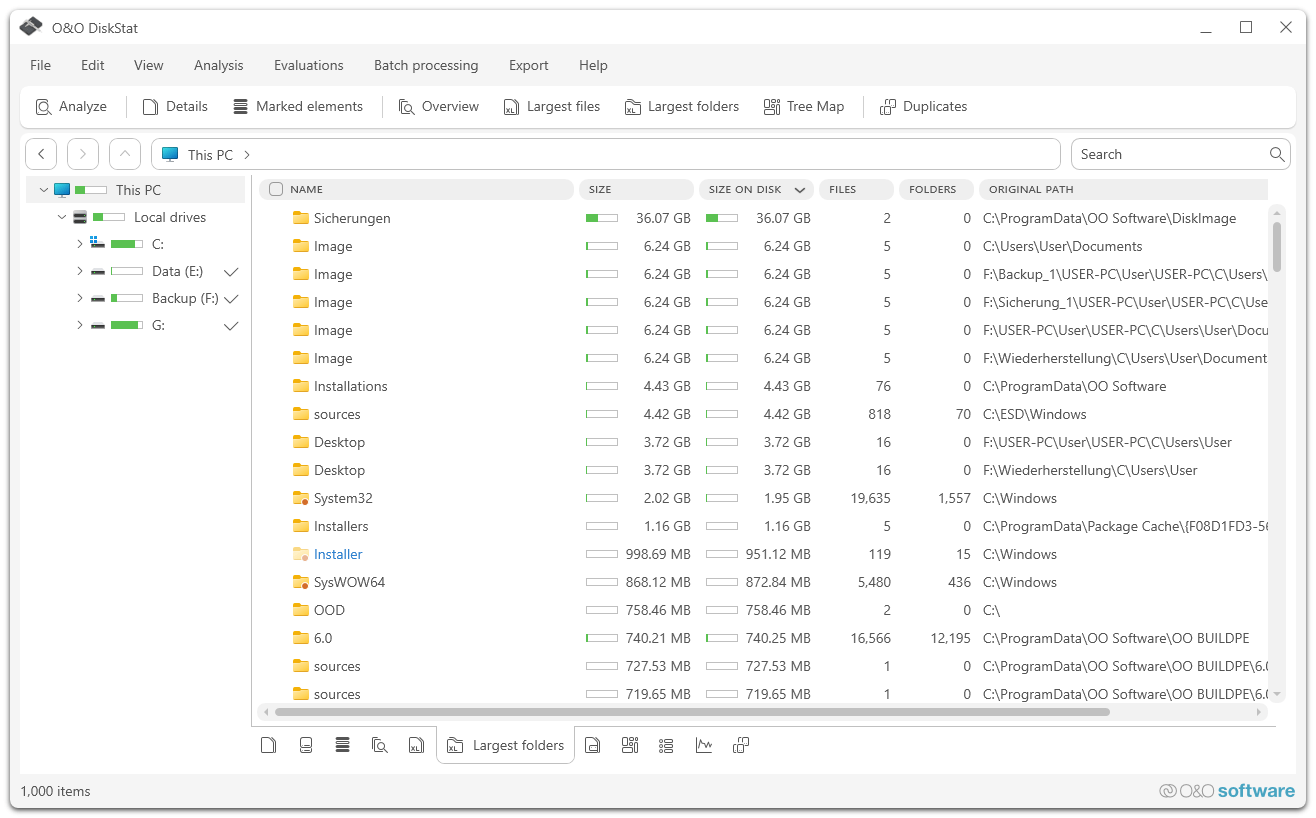Select the OOD folder row
Screen dimensions: 1316x818
pyautogui.click(x=763, y=610)
